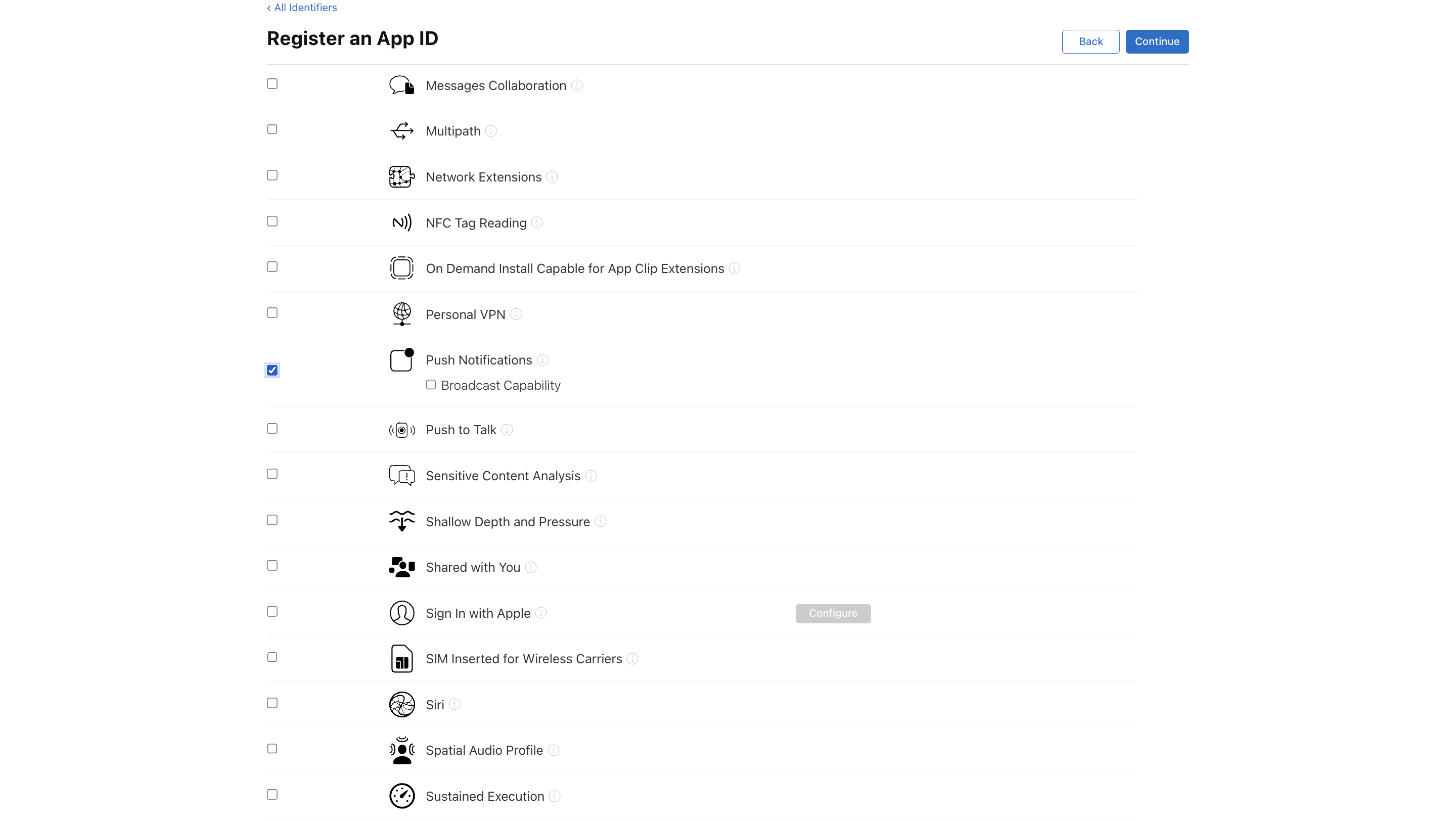This screenshot has height=821, width=1456.
Task: Click the On Demand Install App Clip icon
Action: pos(402,268)
